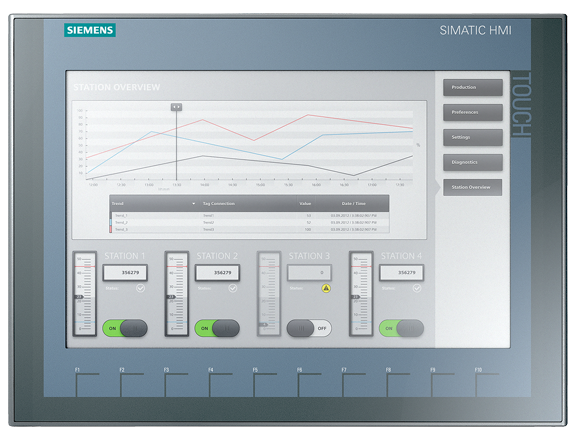Click the Station 3 yellow warning status icon
The image size is (579, 441).
click(326, 288)
